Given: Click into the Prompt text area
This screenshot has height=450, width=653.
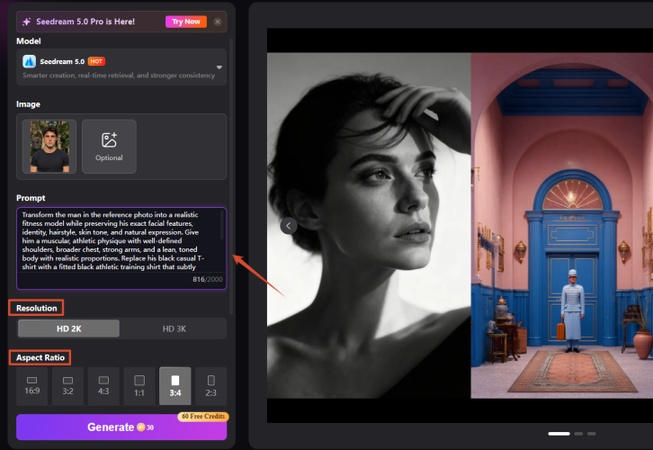Looking at the screenshot, I should (121, 248).
